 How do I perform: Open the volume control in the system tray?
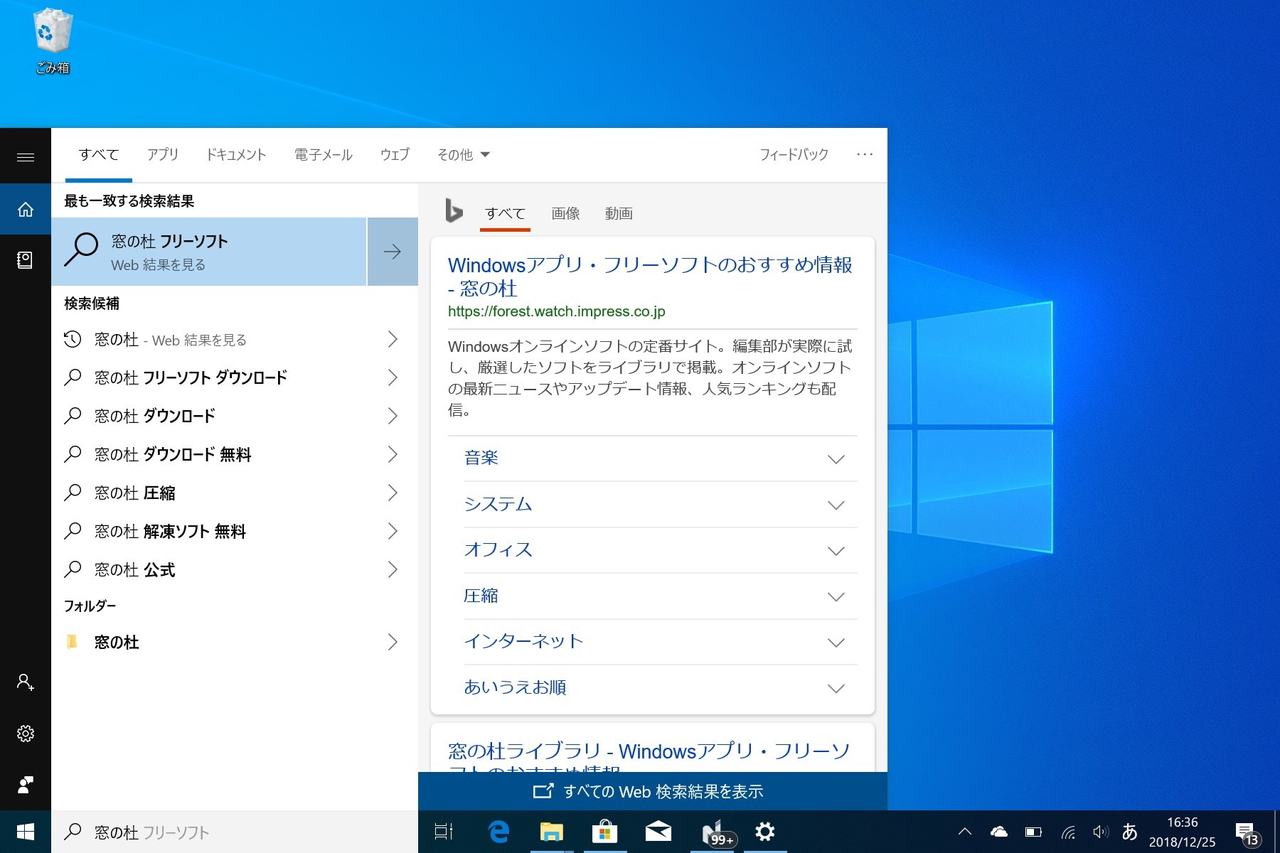(x=1101, y=831)
